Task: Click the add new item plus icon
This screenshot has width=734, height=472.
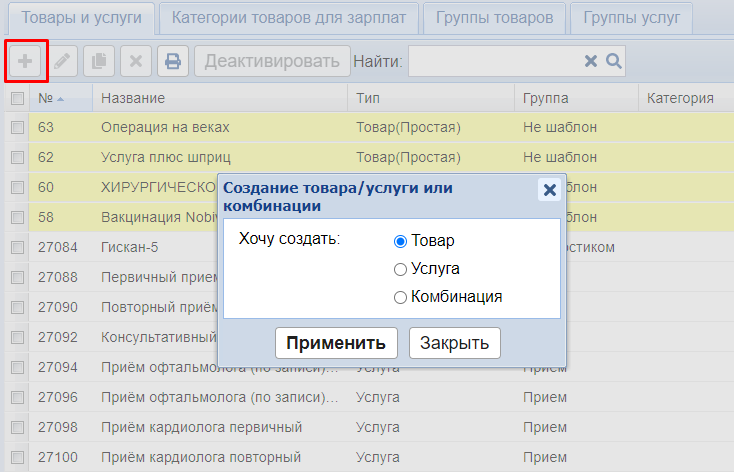Action: 25,61
